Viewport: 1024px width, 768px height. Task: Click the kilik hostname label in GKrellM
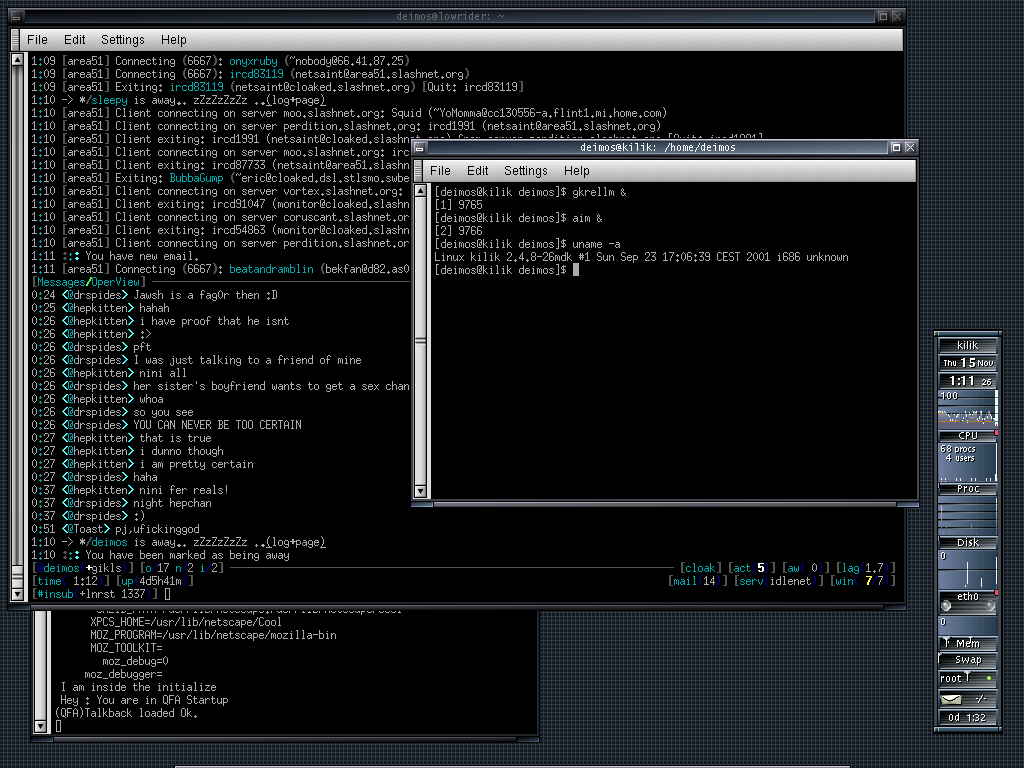click(967, 345)
